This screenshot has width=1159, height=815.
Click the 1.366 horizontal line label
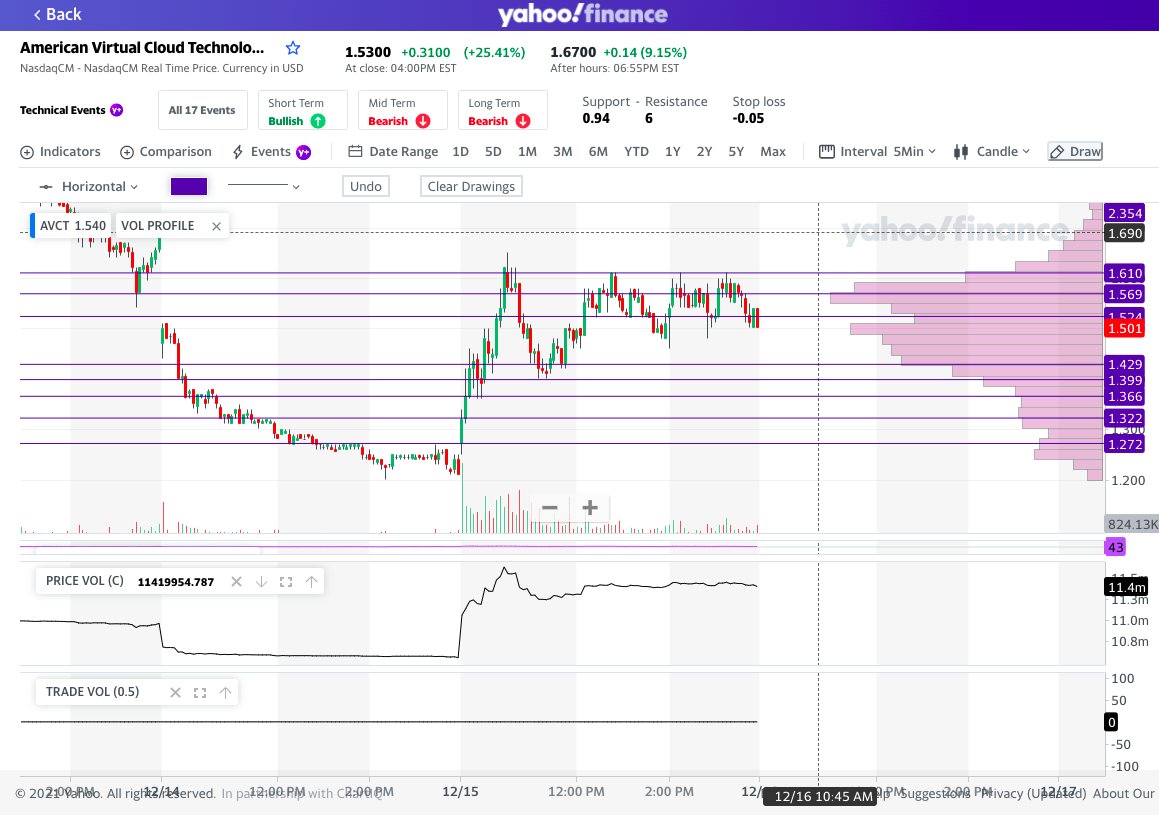[x=1124, y=397]
